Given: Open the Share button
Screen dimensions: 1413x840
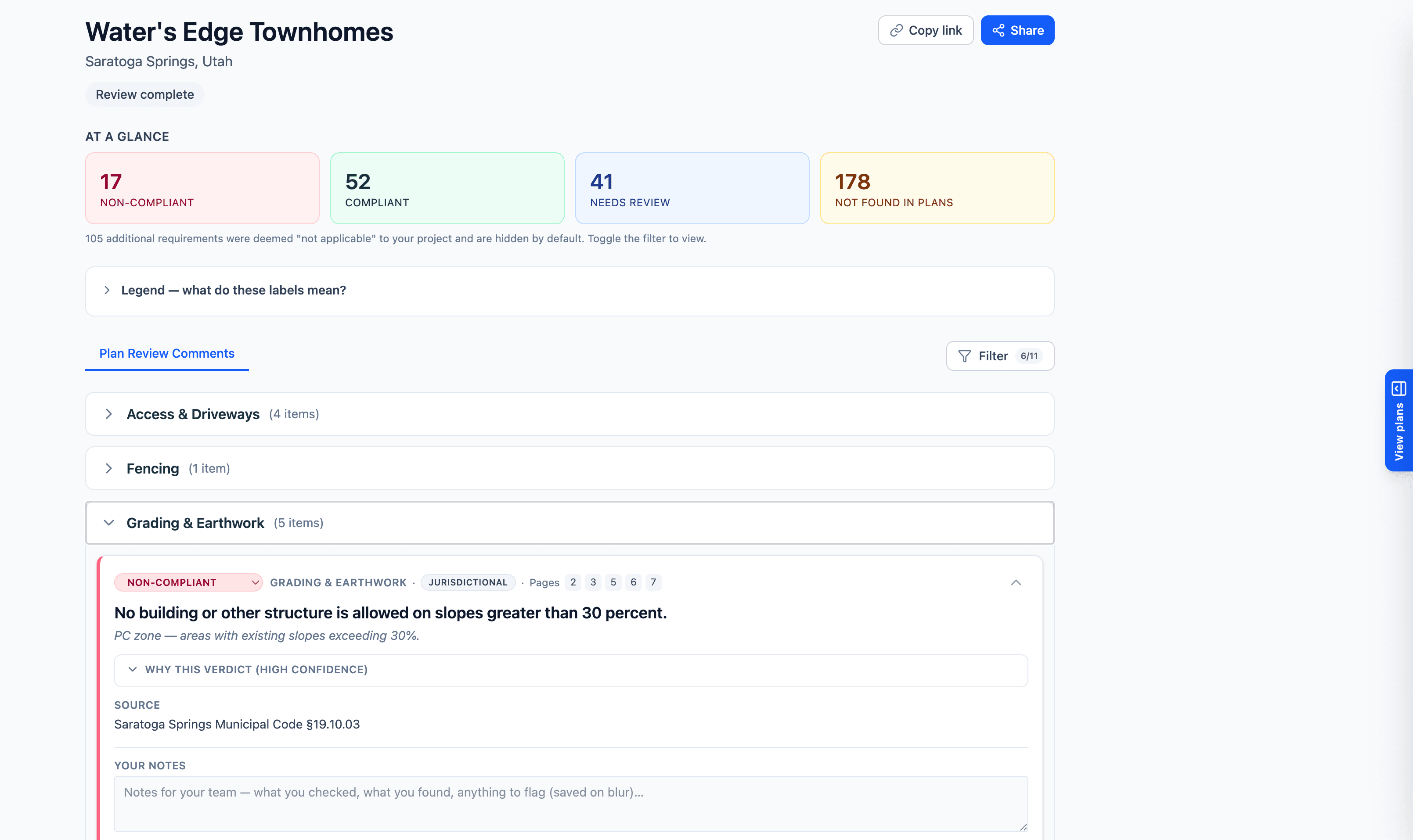Looking at the screenshot, I should point(1017,31).
